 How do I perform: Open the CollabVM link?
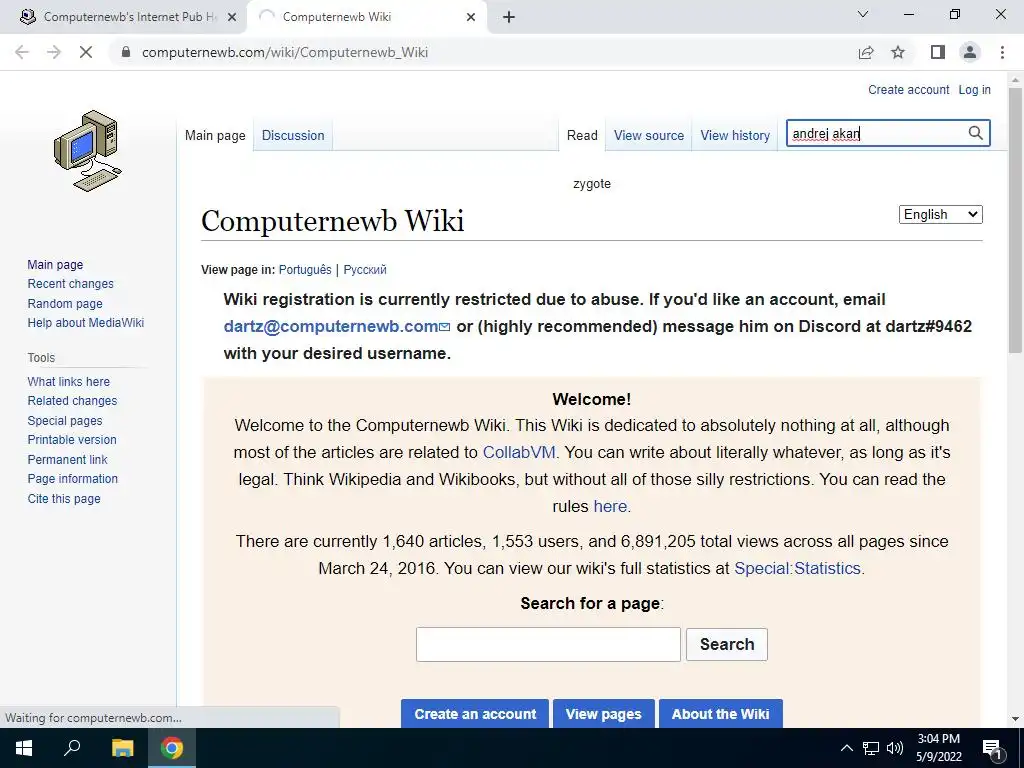(x=519, y=452)
